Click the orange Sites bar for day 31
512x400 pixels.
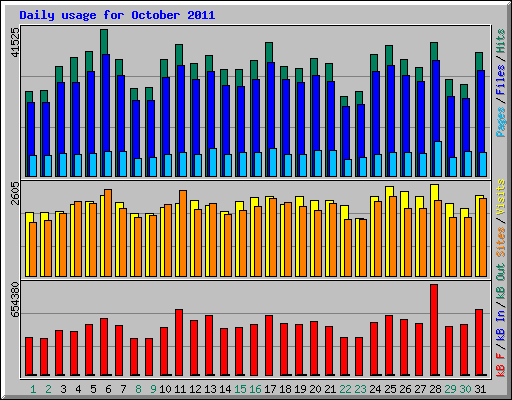click(x=483, y=237)
